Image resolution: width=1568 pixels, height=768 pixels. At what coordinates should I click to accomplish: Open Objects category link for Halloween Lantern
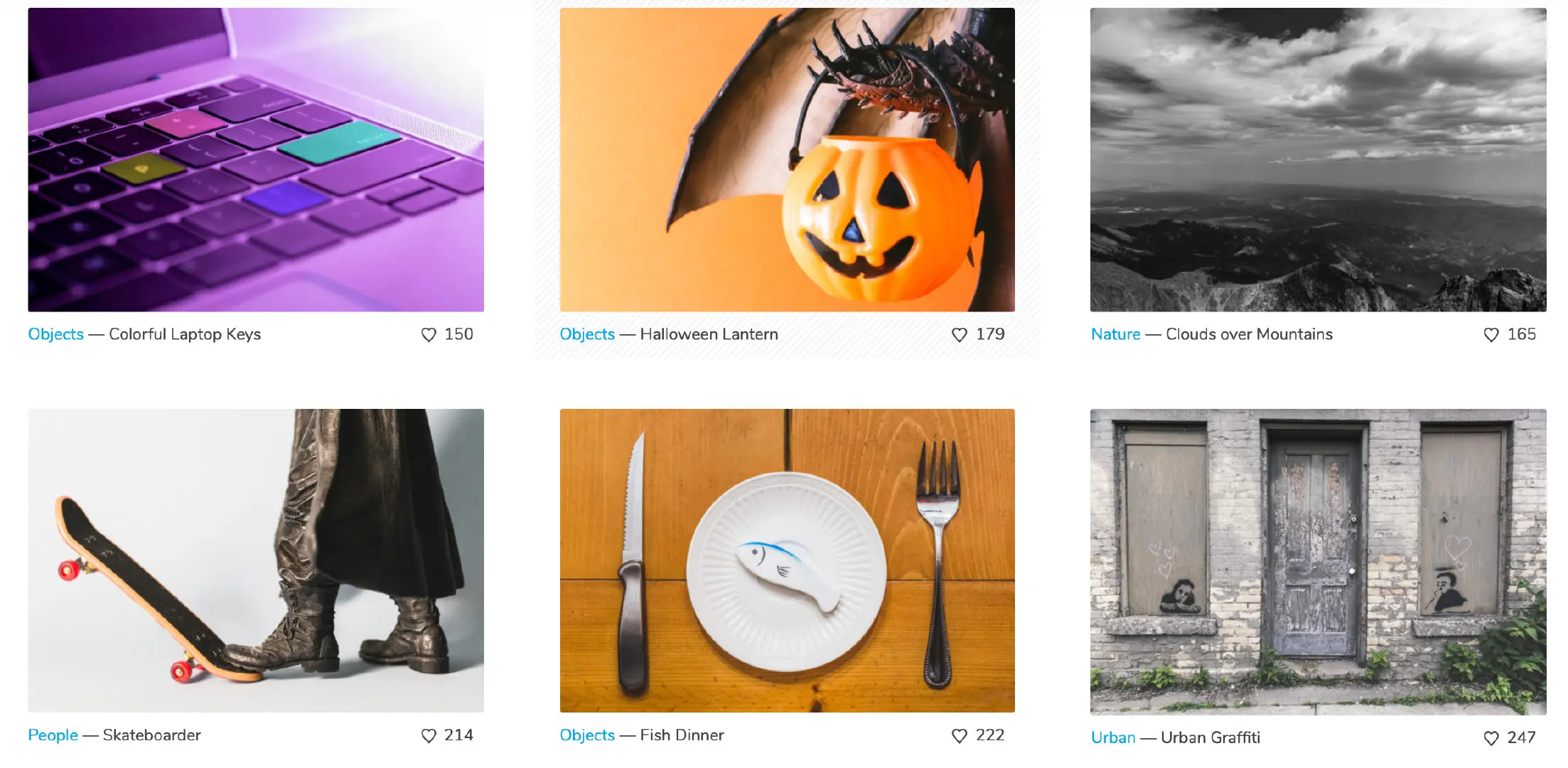point(587,334)
